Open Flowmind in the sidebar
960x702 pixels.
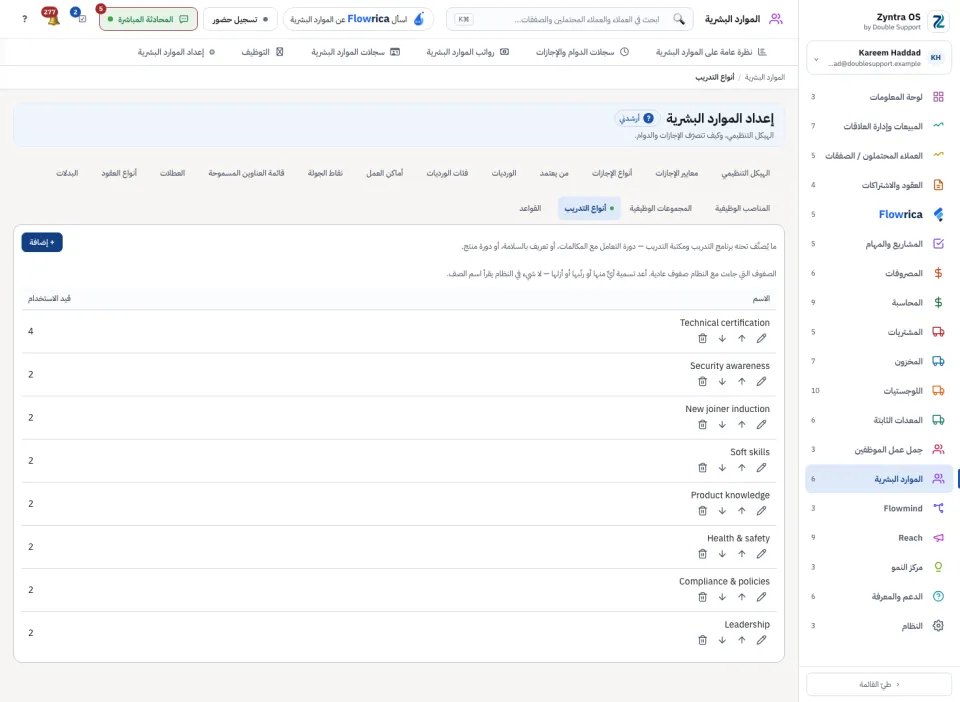(x=878, y=508)
